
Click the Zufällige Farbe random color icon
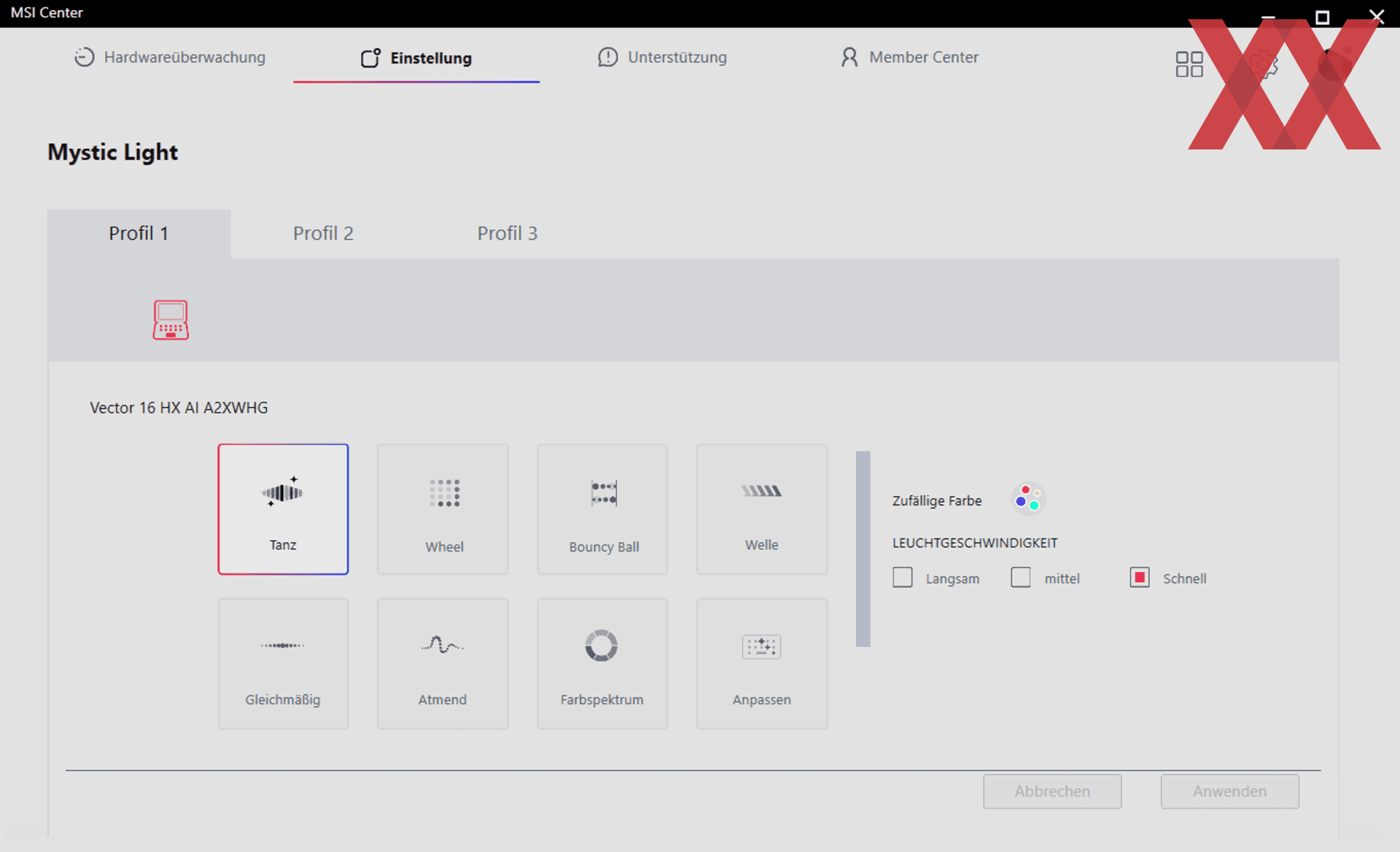1028,499
